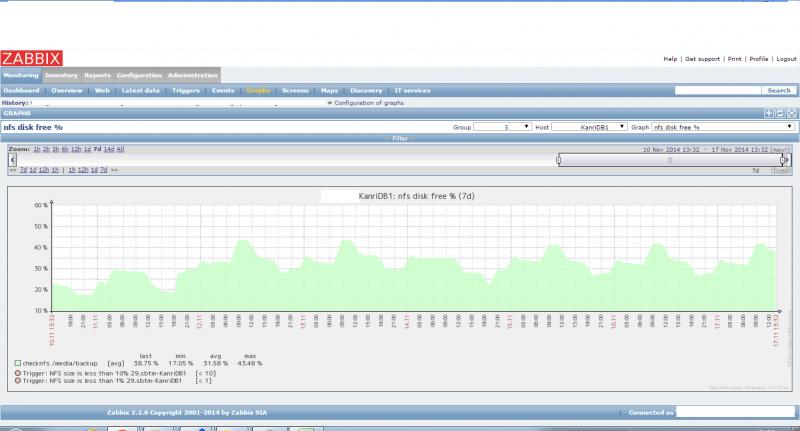Click the Logout link

pyautogui.click(x=786, y=59)
